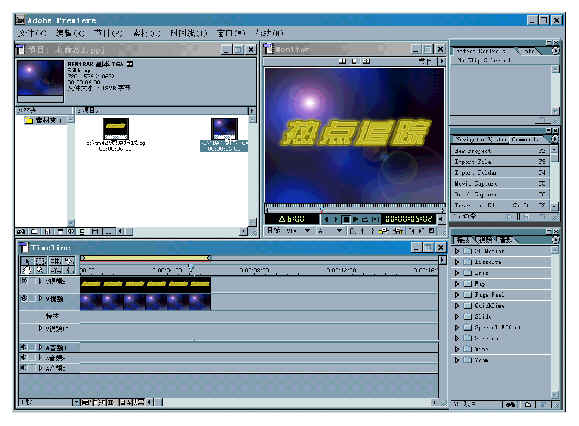Viewport: 579px width, 426px height.
Task: Select the Zoom tool in Timeline
Action: [40, 270]
